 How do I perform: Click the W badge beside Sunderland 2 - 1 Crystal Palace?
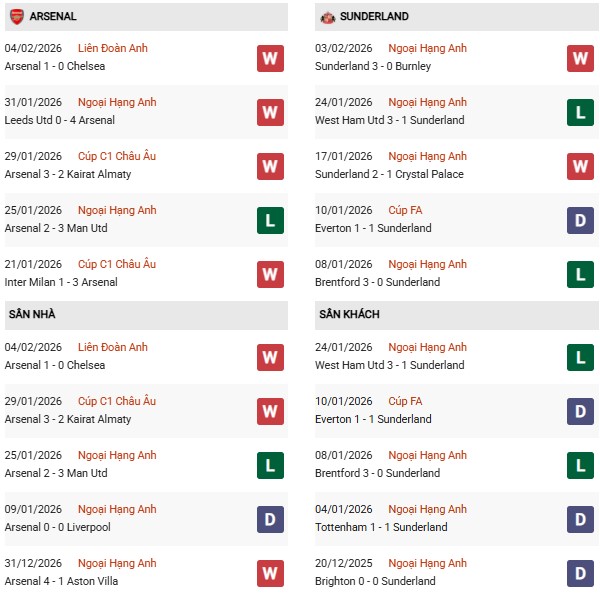(580, 166)
